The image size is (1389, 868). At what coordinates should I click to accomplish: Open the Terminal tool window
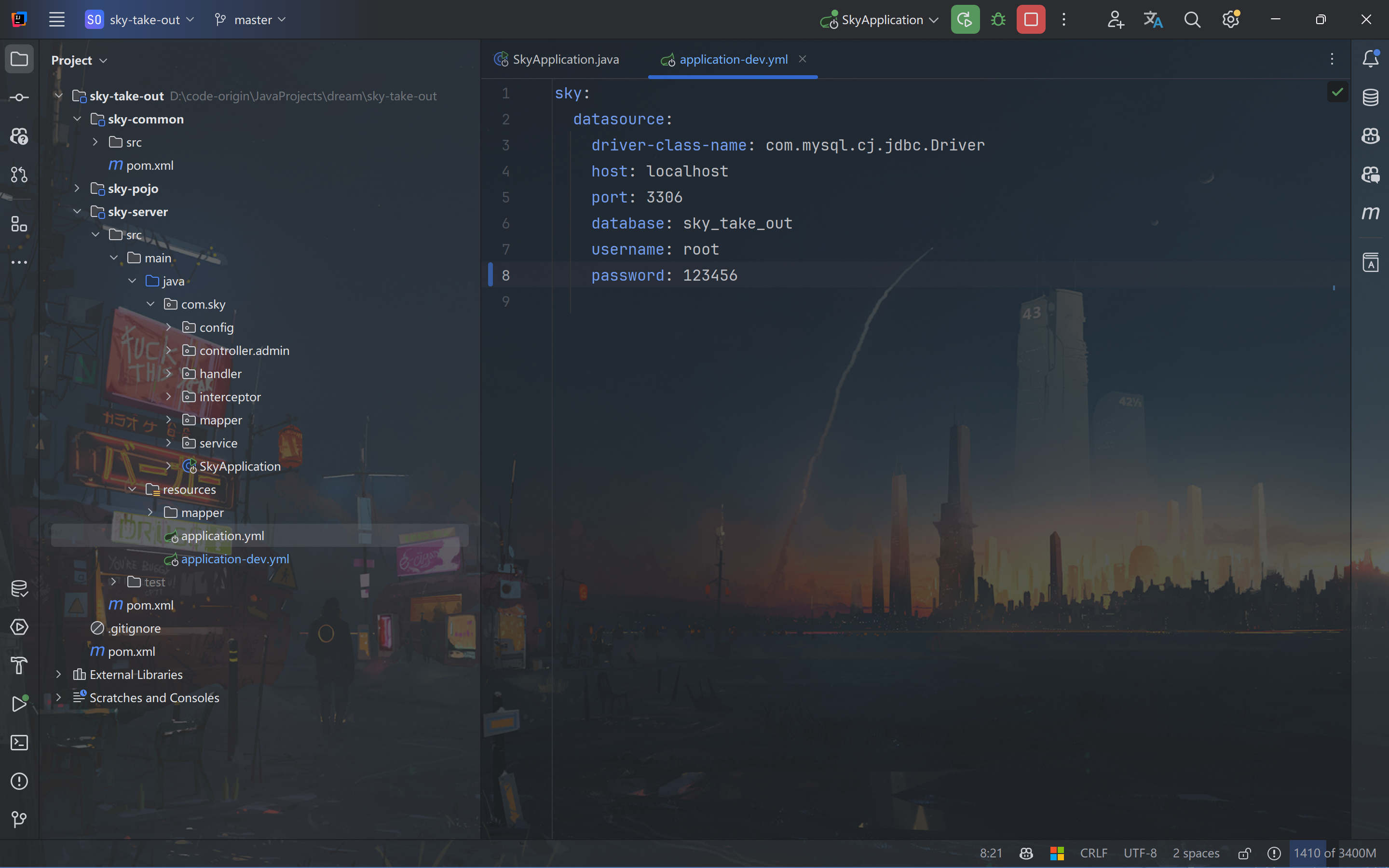19,742
